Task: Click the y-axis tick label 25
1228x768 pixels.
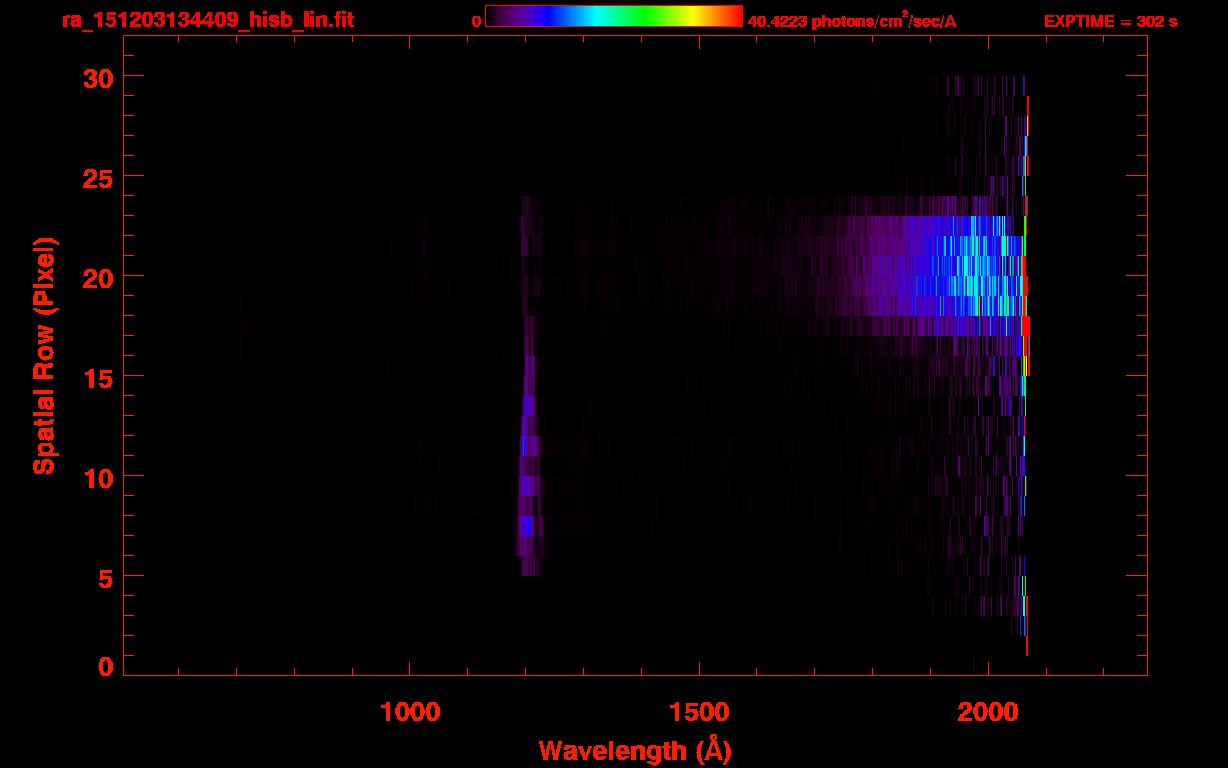Action: pos(98,176)
